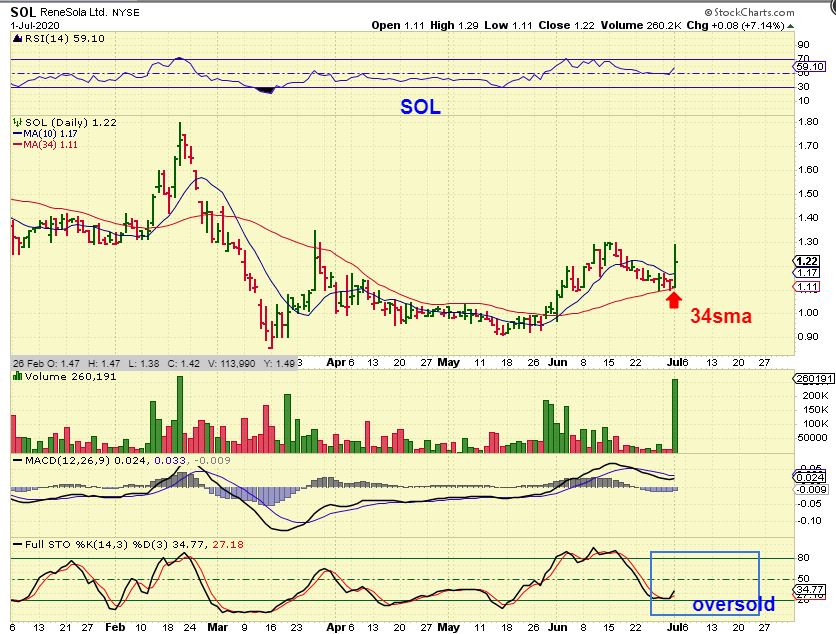This screenshot has width=836, height=634.
Task: Click the 1.11 moving-average tag on price axis
Action: tap(807, 287)
